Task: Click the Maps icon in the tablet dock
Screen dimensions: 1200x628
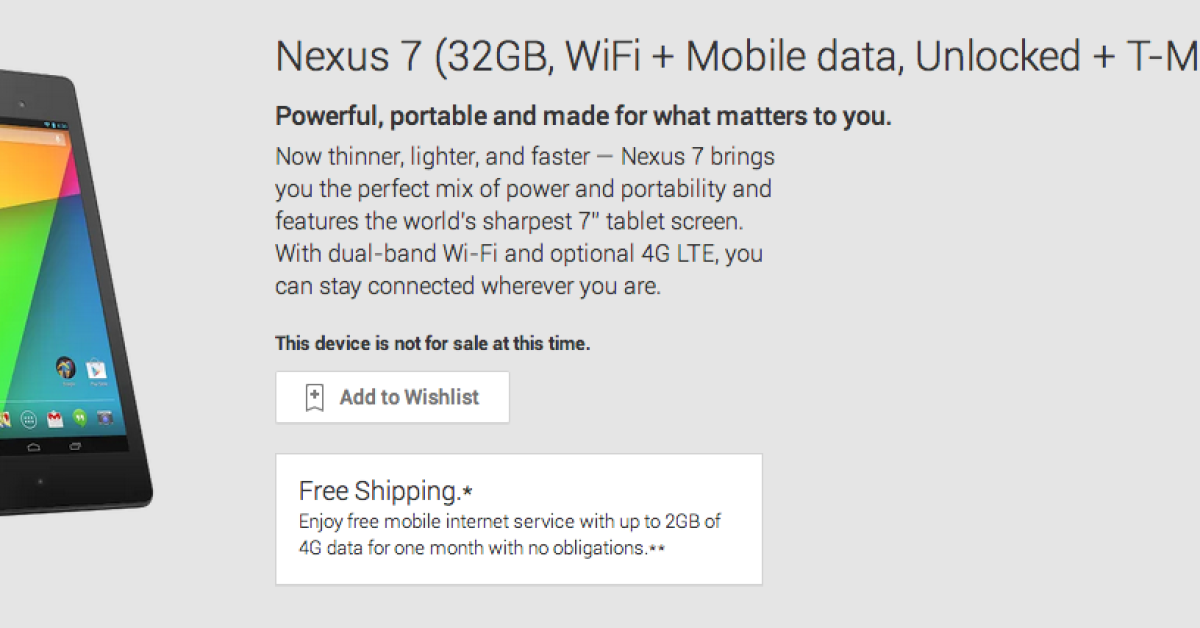Action: (x=5, y=417)
